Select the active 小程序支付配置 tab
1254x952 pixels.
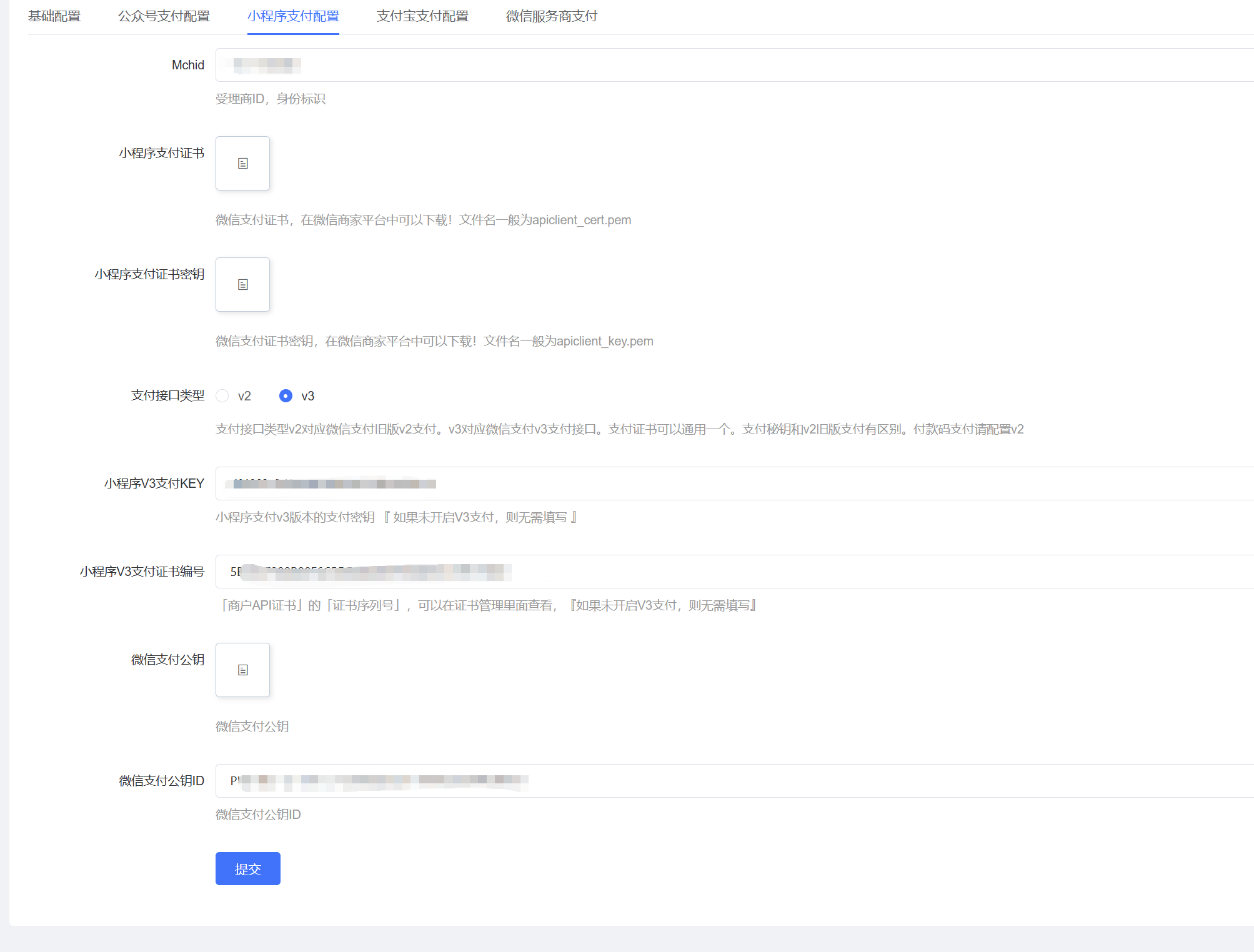(x=294, y=16)
